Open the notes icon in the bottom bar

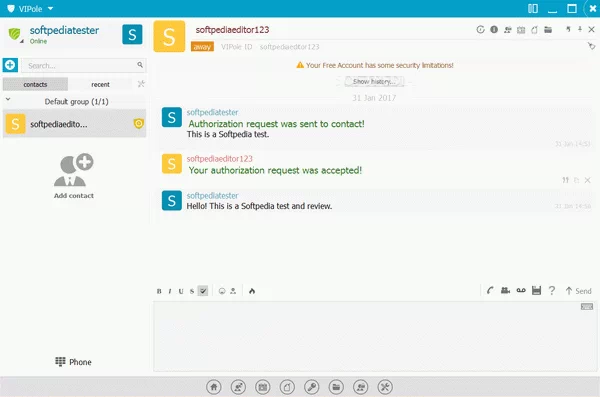pos(287,387)
